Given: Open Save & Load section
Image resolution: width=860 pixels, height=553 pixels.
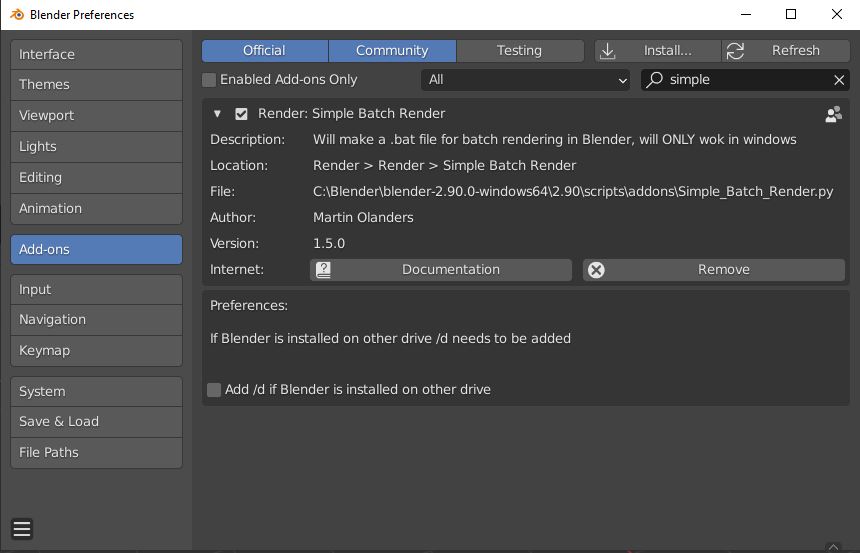Looking at the screenshot, I should tap(97, 422).
